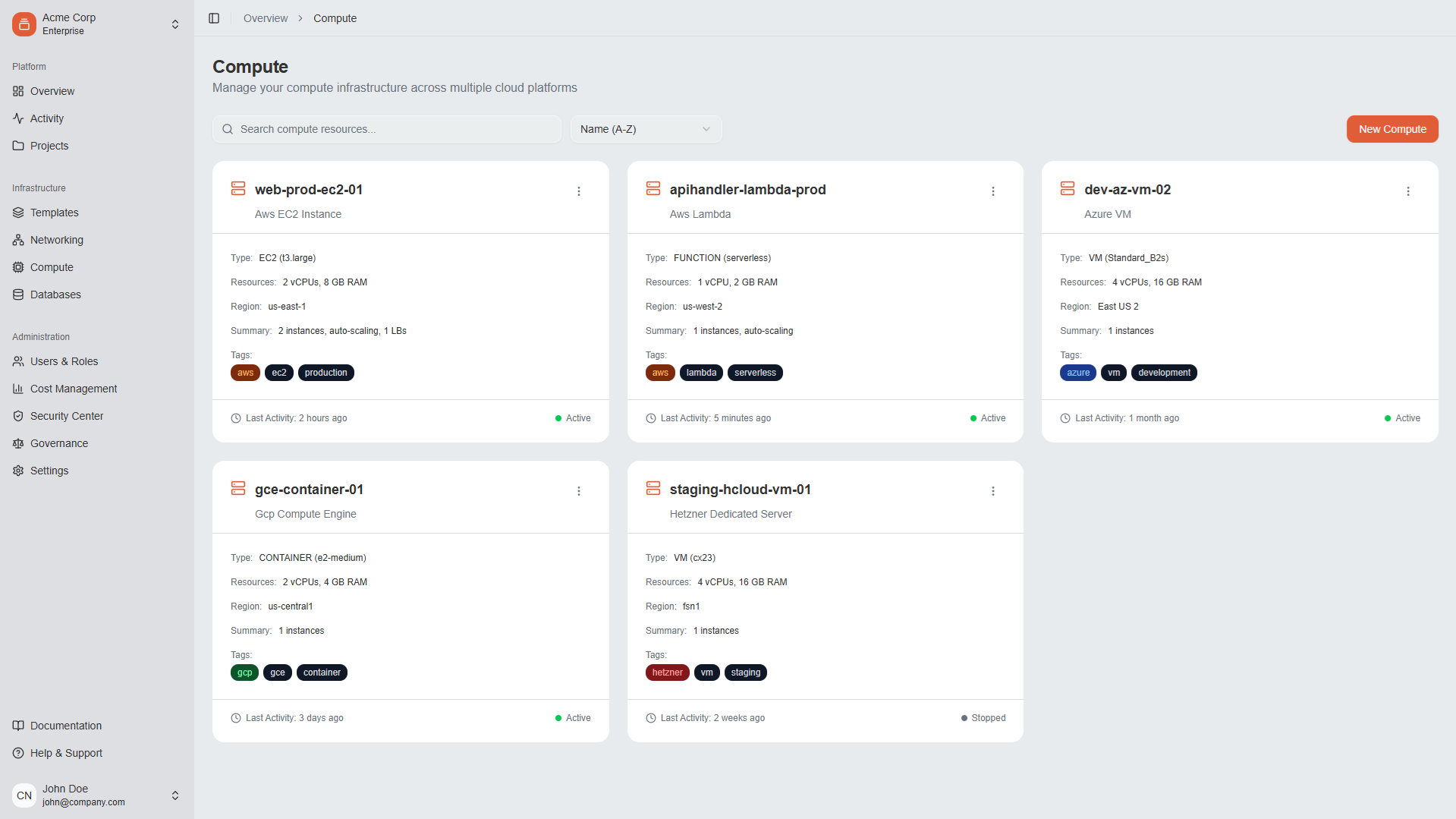Expand the John Doe account menu
The height and width of the screenshot is (819, 1456).
pyautogui.click(x=175, y=795)
